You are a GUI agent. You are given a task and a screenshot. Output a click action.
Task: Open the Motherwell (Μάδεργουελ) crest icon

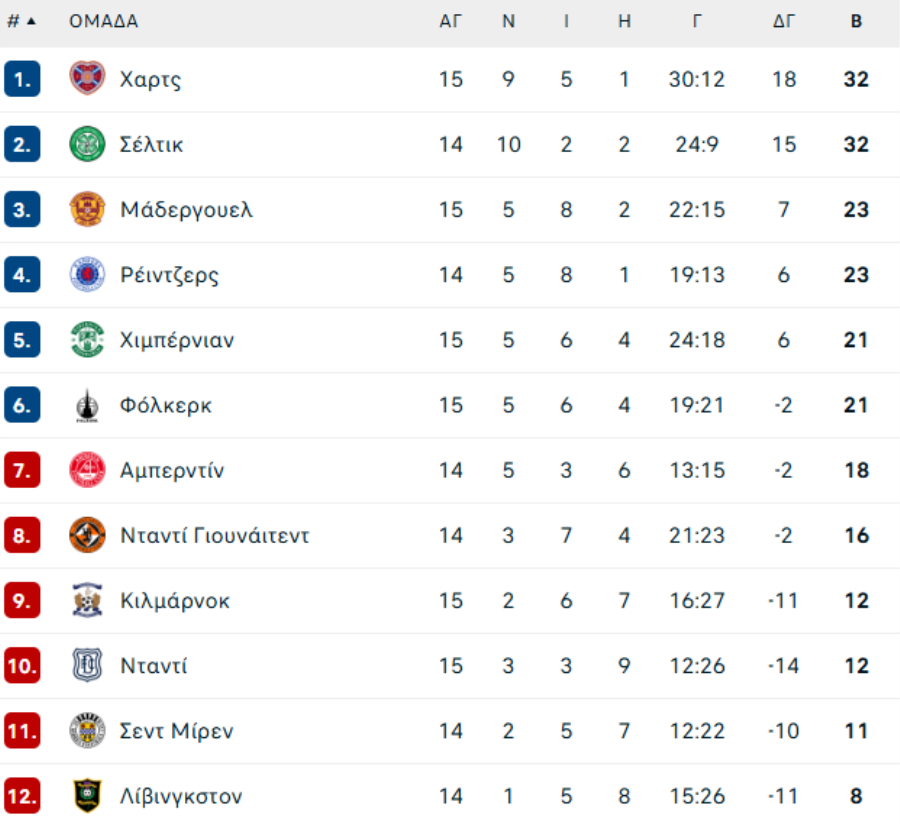[x=87, y=210]
